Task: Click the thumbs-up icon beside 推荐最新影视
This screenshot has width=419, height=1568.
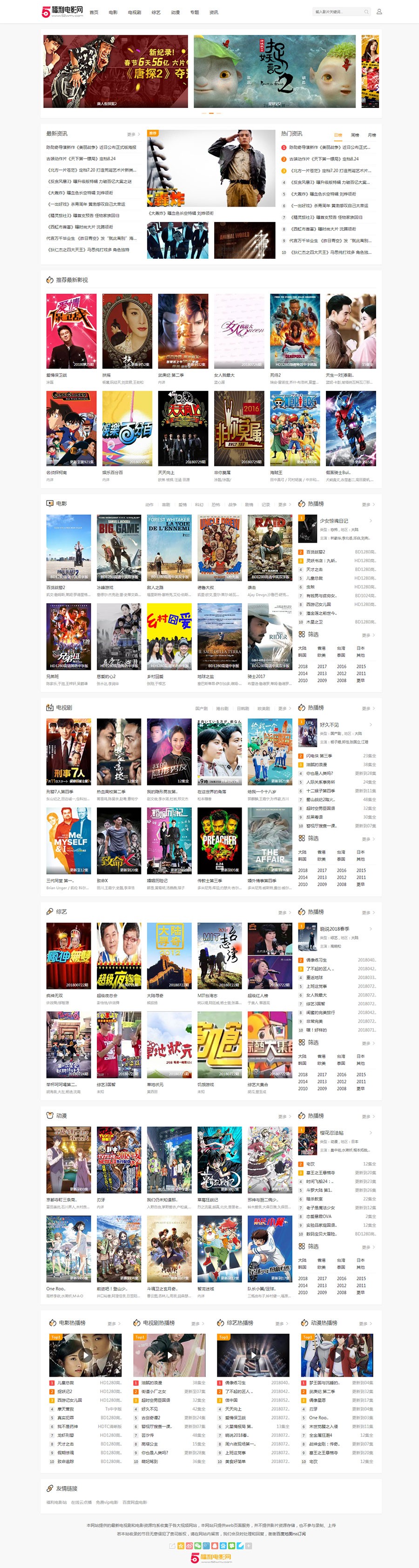Action: point(50,279)
